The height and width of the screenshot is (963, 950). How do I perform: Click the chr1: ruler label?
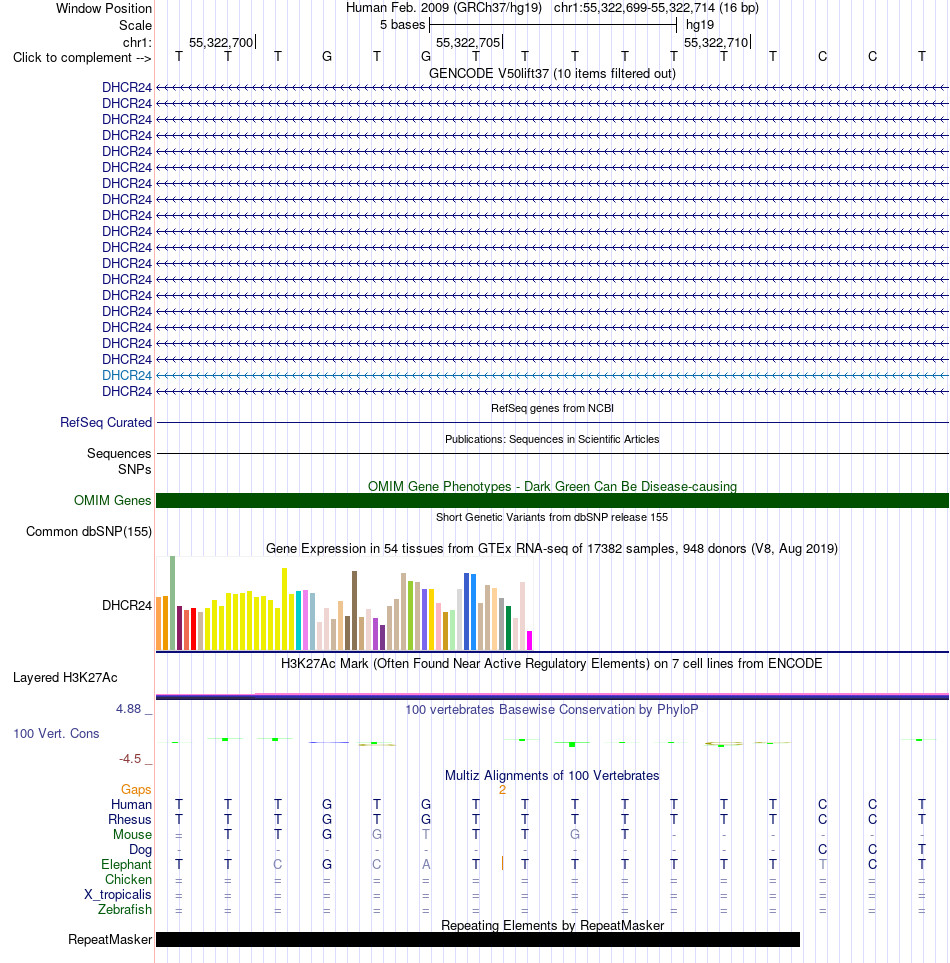137,42
